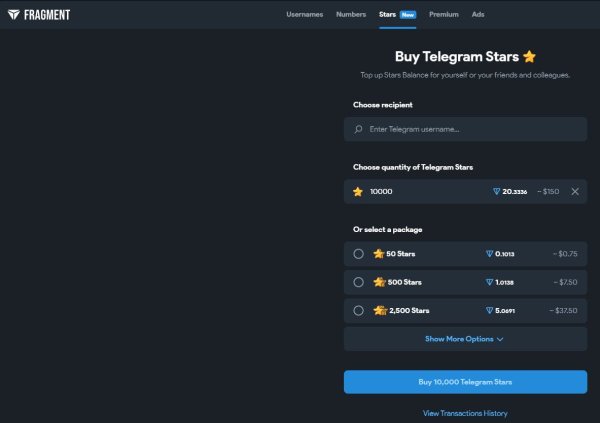This screenshot has width=600, height=423.
Task: Open the Usernames tab
Action: coord(304,15)
